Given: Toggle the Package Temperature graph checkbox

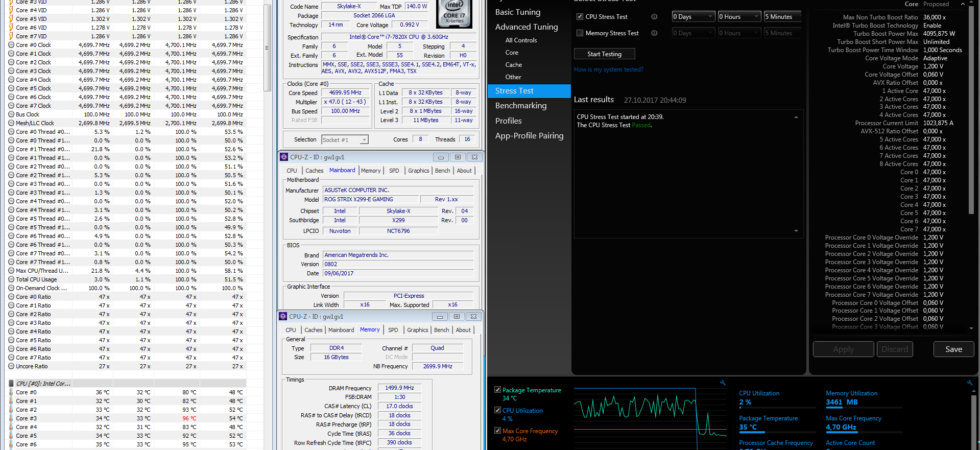Looking at the screenshot, I should click(x=498, y=389).
